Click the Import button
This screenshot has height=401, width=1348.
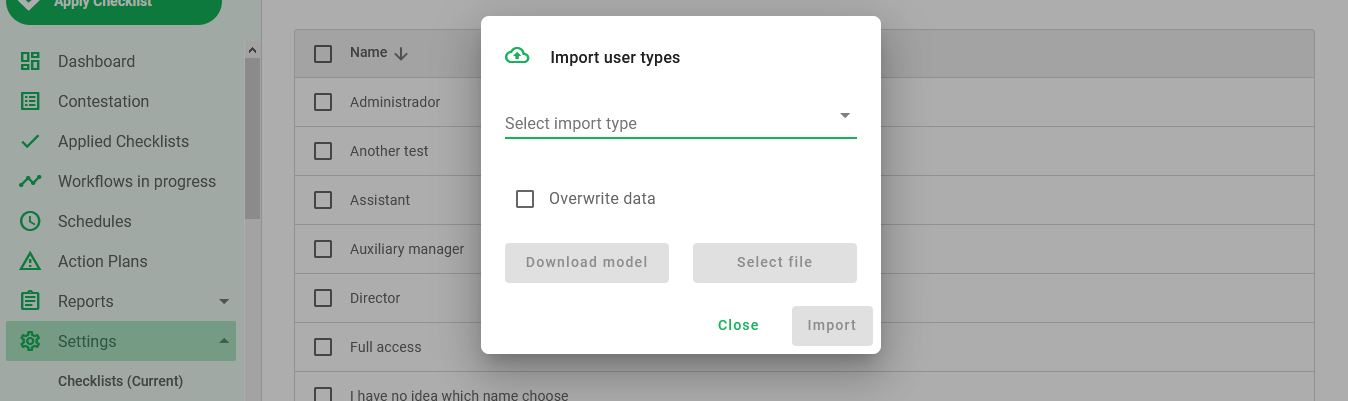832,326
